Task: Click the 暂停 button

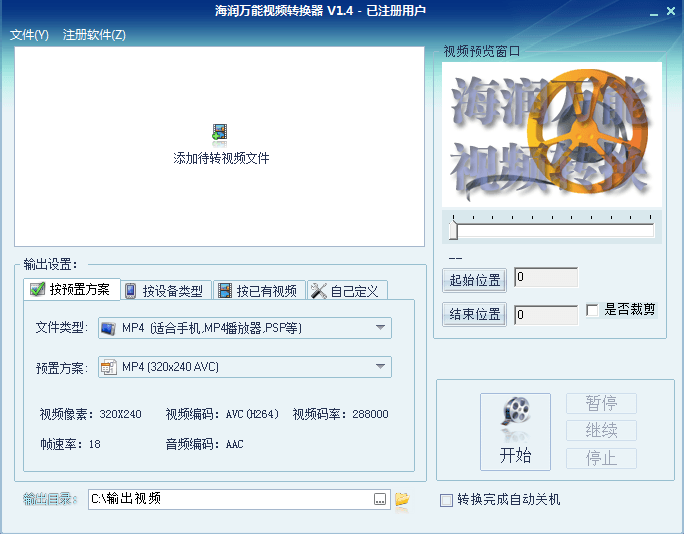Action: pos(601,403)
